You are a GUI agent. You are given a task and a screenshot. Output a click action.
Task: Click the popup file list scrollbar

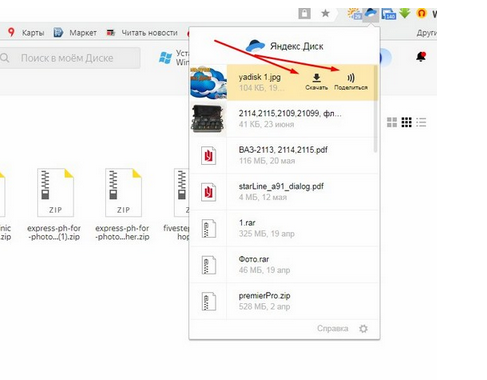[x=375, y=109]
